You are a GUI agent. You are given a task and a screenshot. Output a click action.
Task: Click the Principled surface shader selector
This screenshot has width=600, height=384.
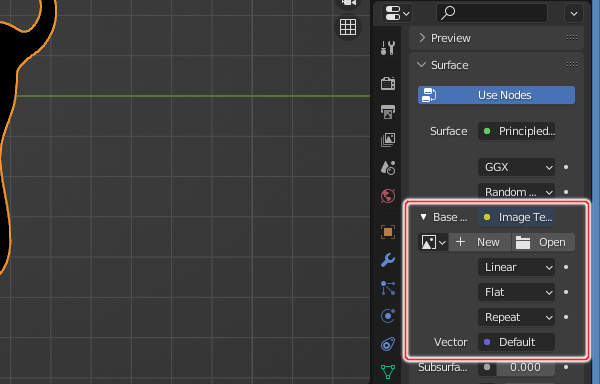517,131
